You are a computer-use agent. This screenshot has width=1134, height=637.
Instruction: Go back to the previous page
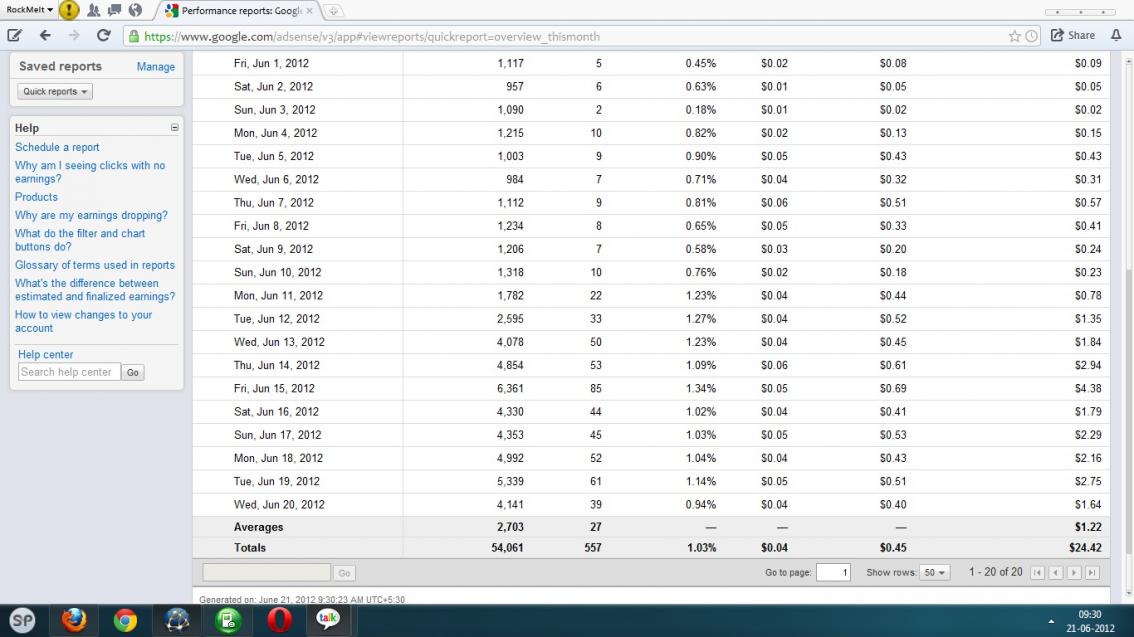point(45,35)
